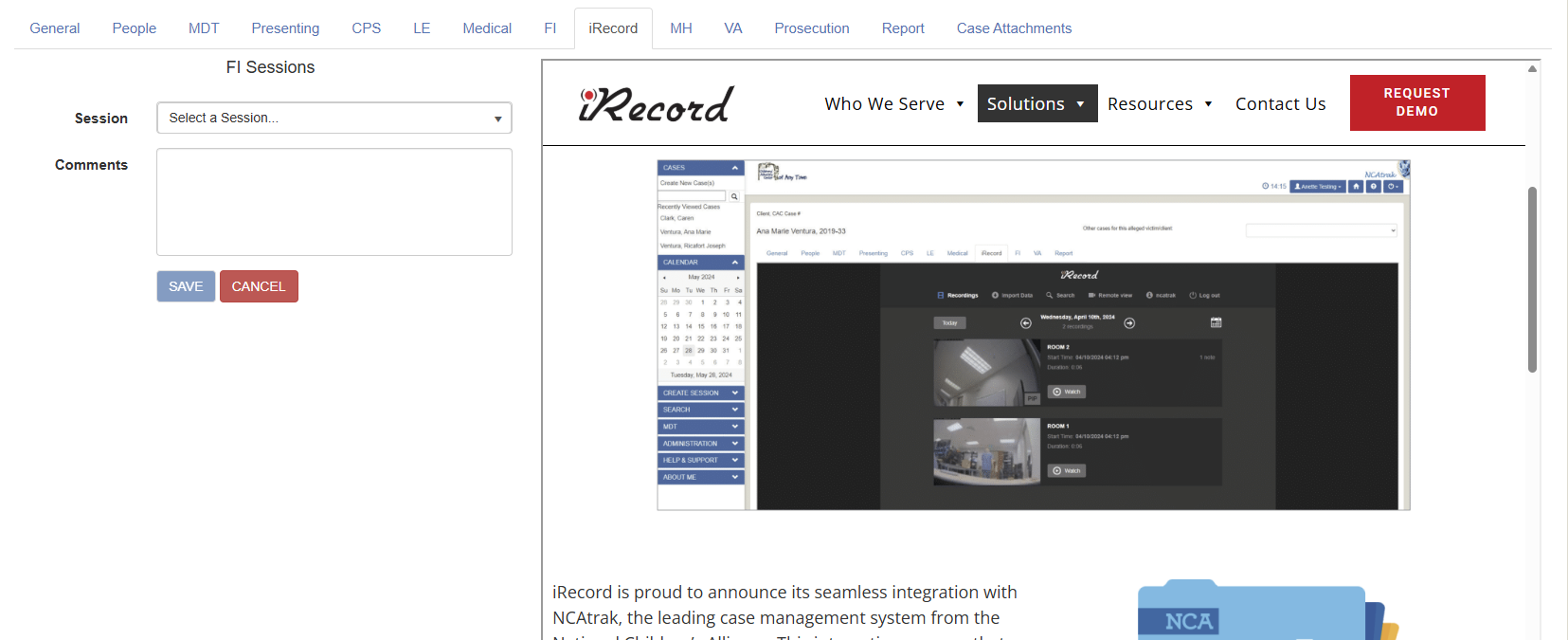Open the Medical tab
1568x640 pixels.
(487, 28)
